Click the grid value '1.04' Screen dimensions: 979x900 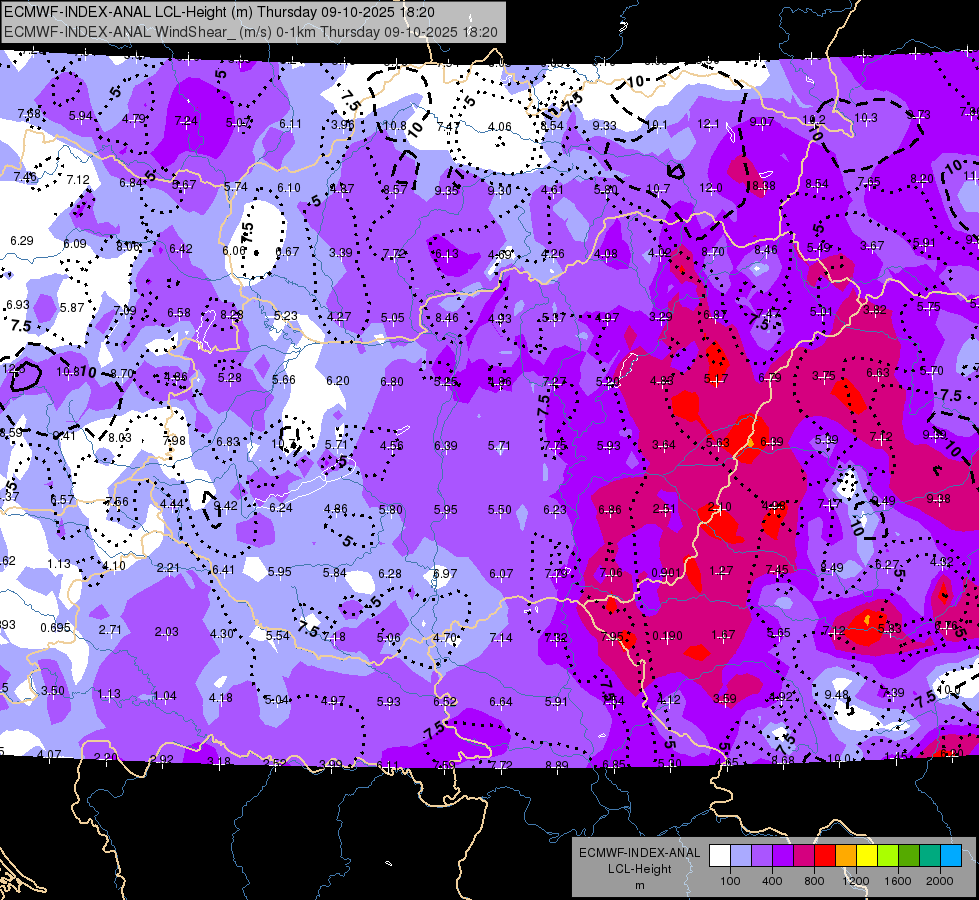click(x=165, y=695)
